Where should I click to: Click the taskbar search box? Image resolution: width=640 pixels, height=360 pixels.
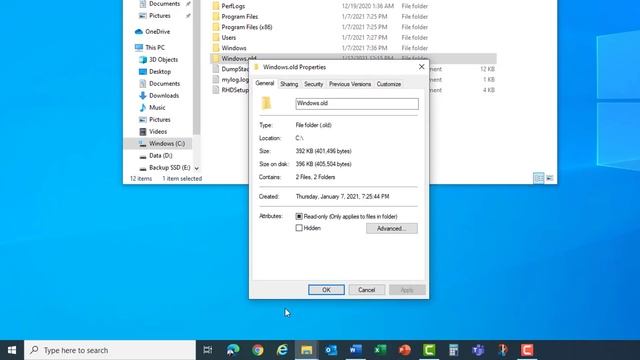tap(110, 350)
